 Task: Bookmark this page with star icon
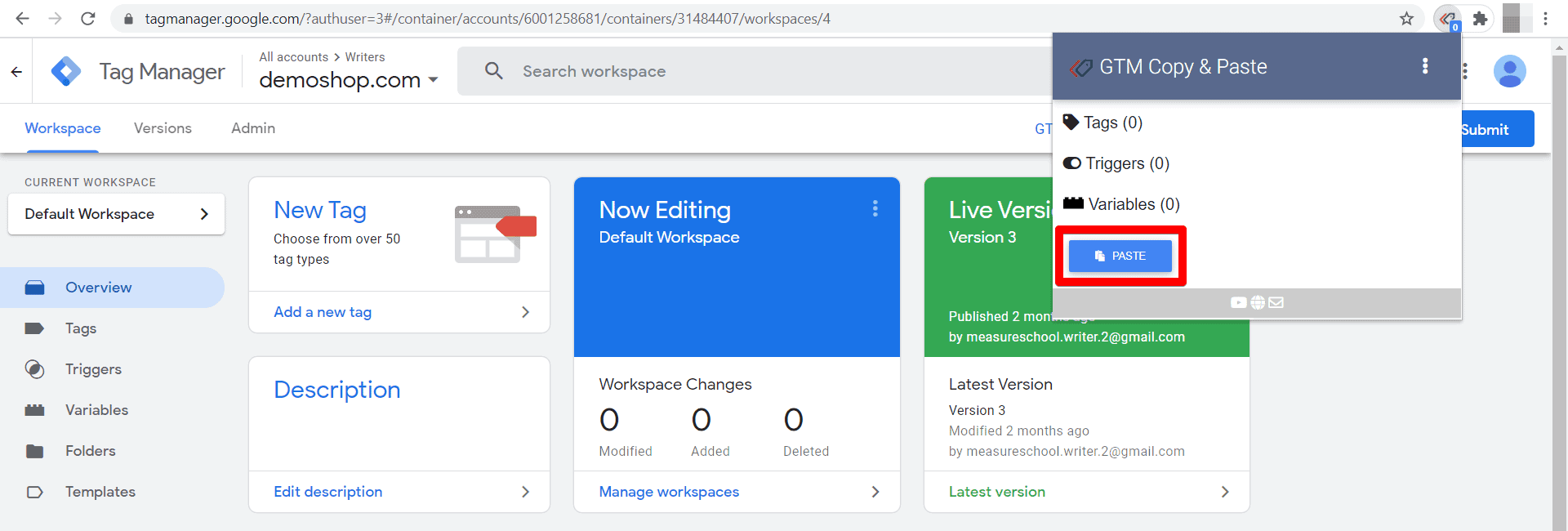pyautogui.click(x=1406, y=18)
